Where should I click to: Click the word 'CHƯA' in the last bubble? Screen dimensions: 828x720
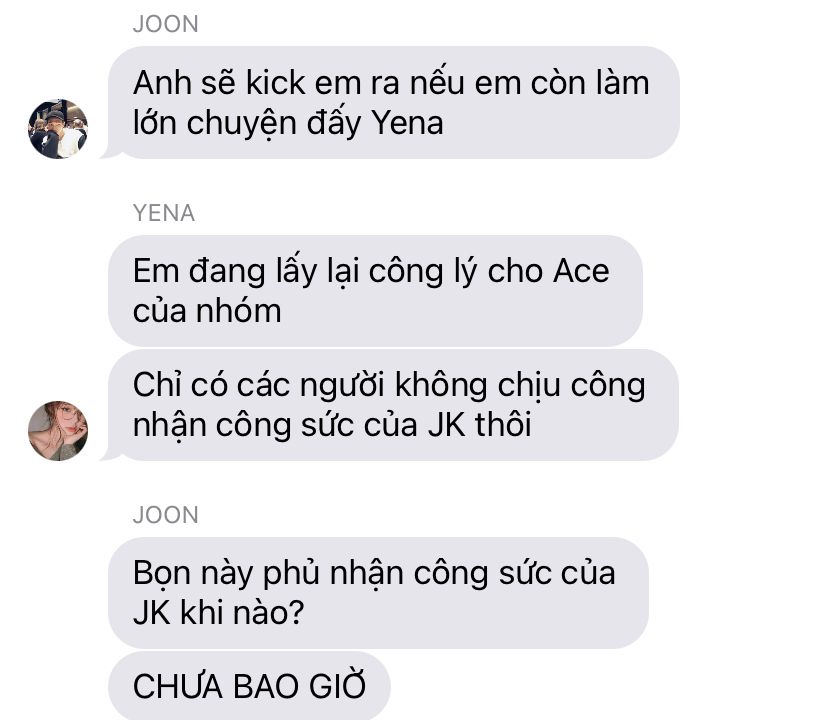pos(178,686)
